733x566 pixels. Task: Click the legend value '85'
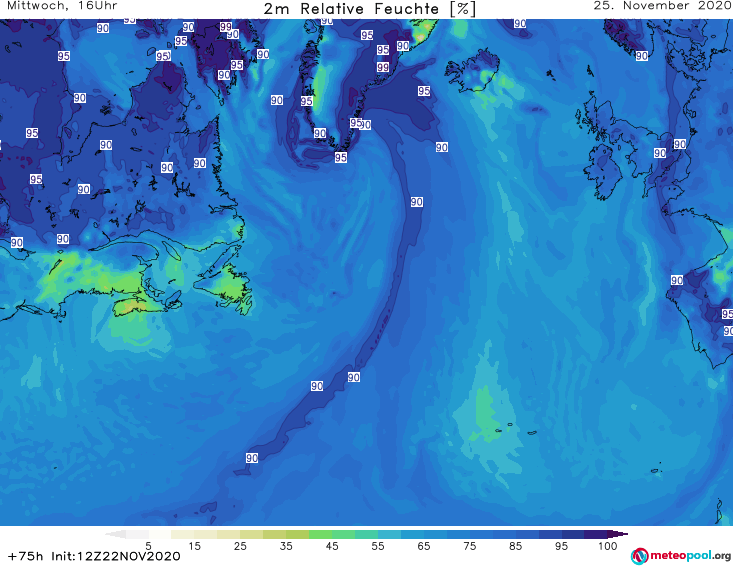[515, 546]
